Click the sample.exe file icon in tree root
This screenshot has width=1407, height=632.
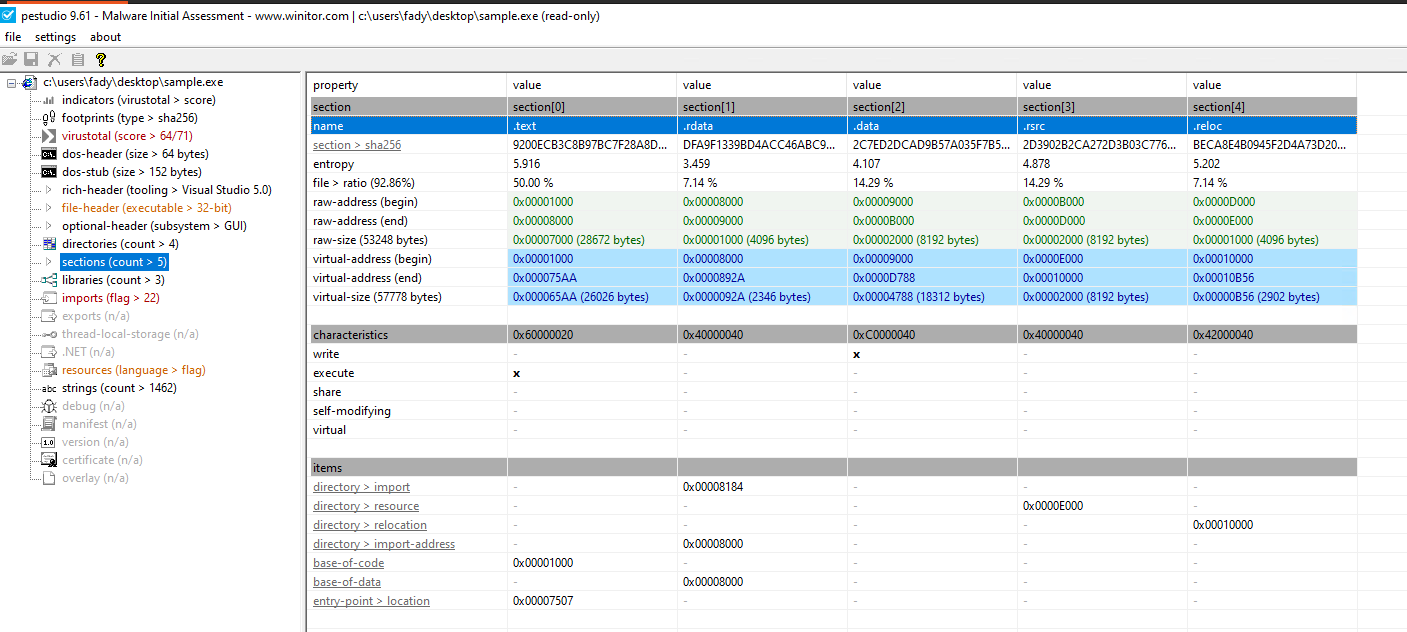30,82
